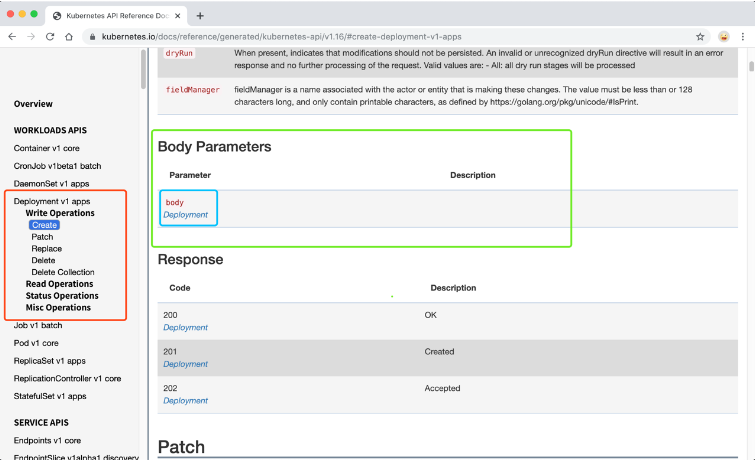This screenshot has height=462, width=755.
Task: Click the Patch section heading
Action: [x=181, y=447]
